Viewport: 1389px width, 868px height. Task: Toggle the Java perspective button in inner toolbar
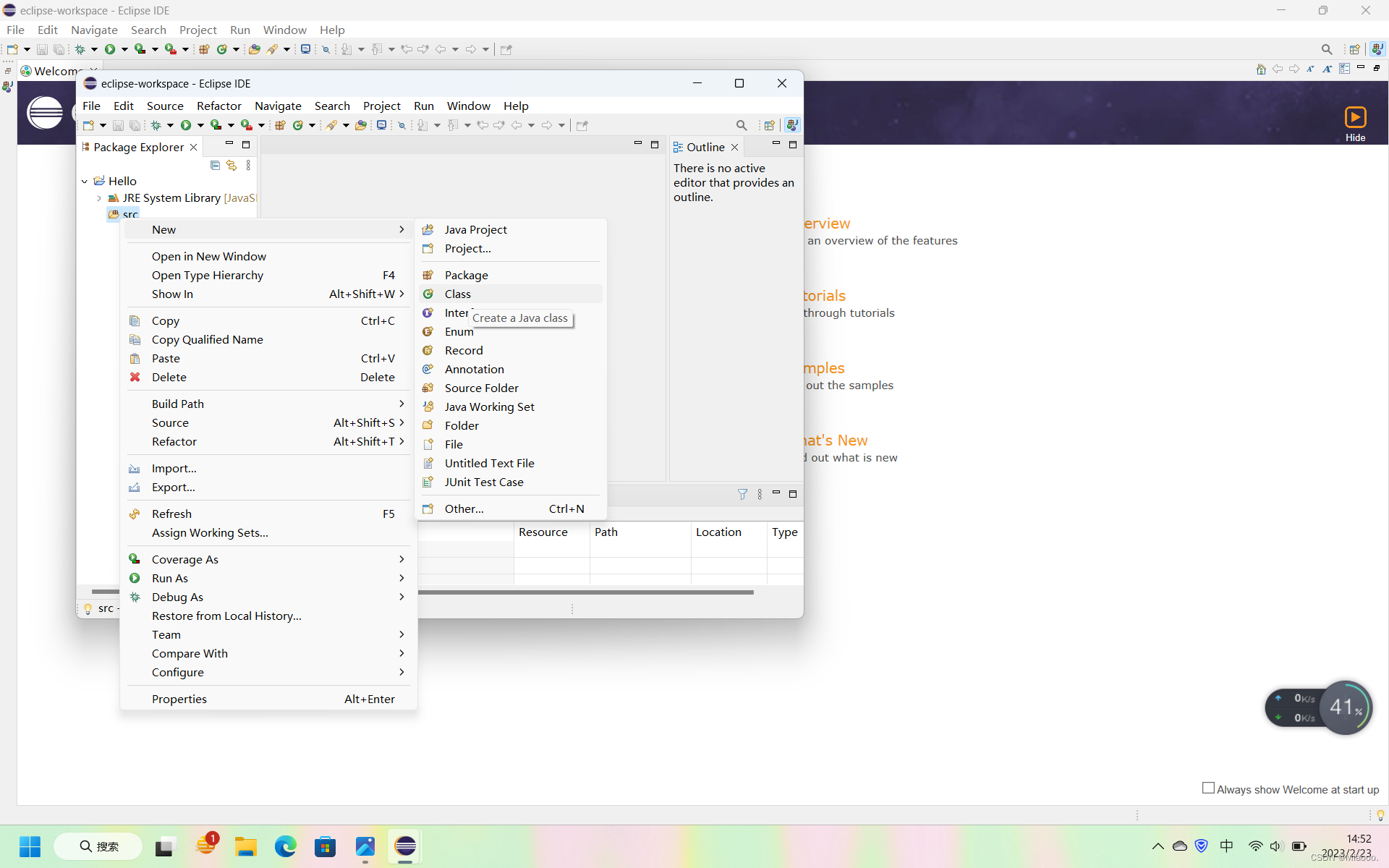792,125
